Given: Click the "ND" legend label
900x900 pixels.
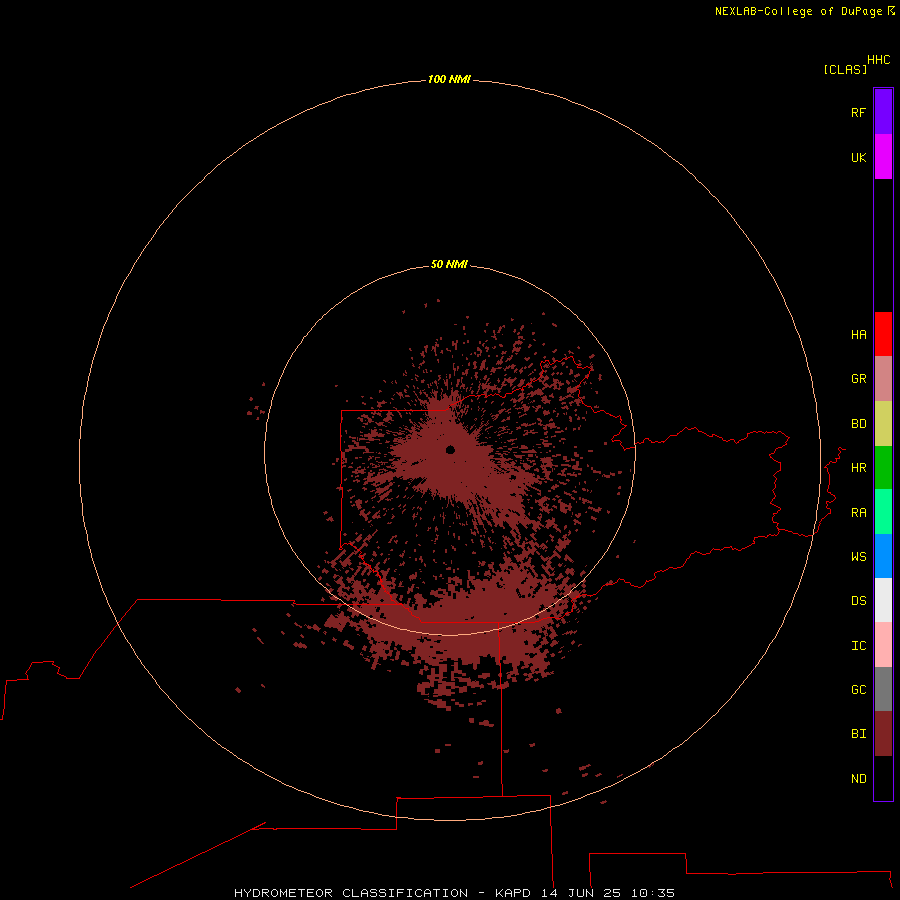Looking at the screenshot, I should coord(858,779).
